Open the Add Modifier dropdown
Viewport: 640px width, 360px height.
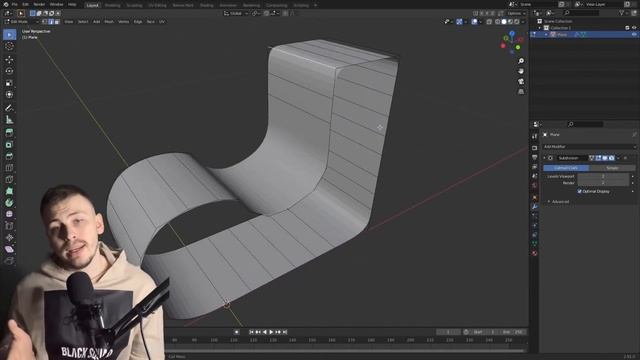point(589,147)
